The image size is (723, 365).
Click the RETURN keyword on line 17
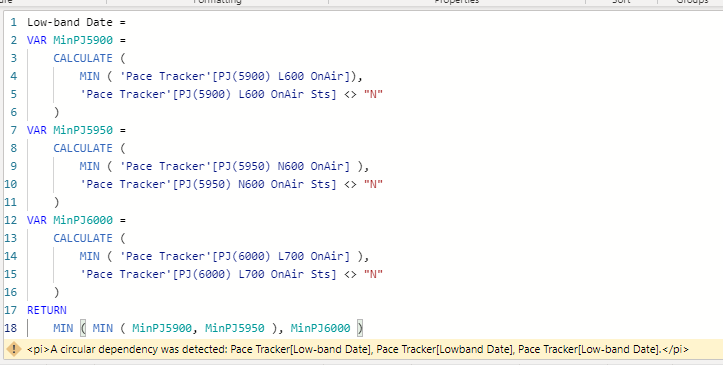47,310
